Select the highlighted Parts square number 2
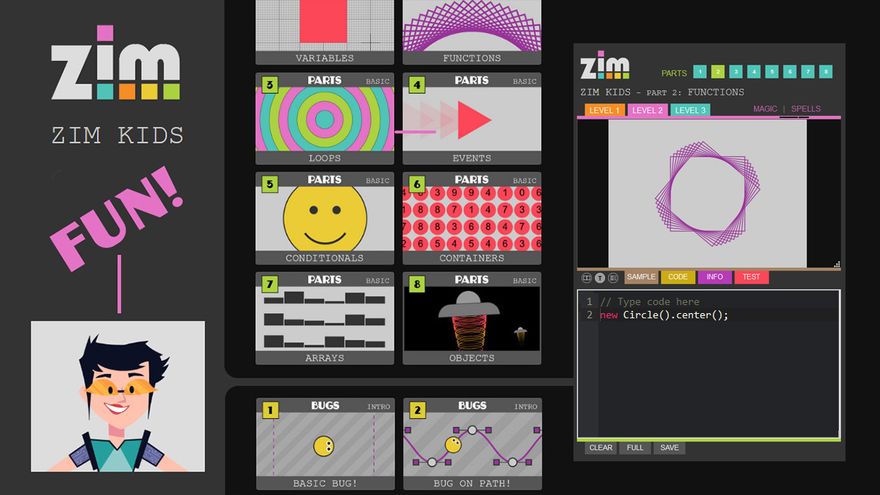The height and width of the screenshot is (495, 880). point(718,72)
